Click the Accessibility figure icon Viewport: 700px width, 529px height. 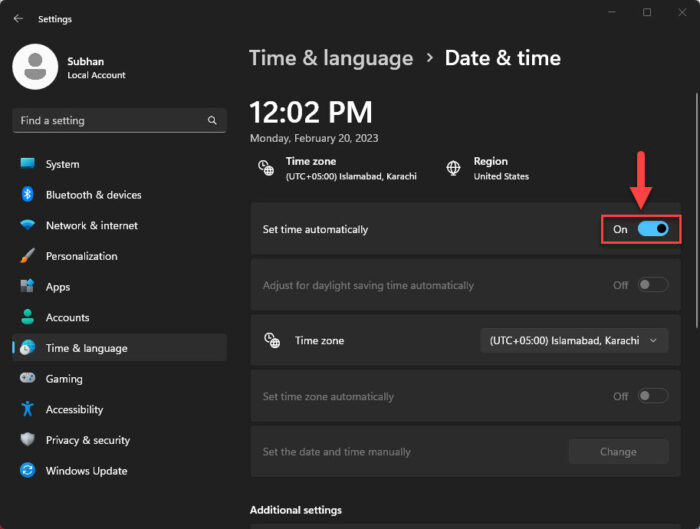(x=27, y=409)
